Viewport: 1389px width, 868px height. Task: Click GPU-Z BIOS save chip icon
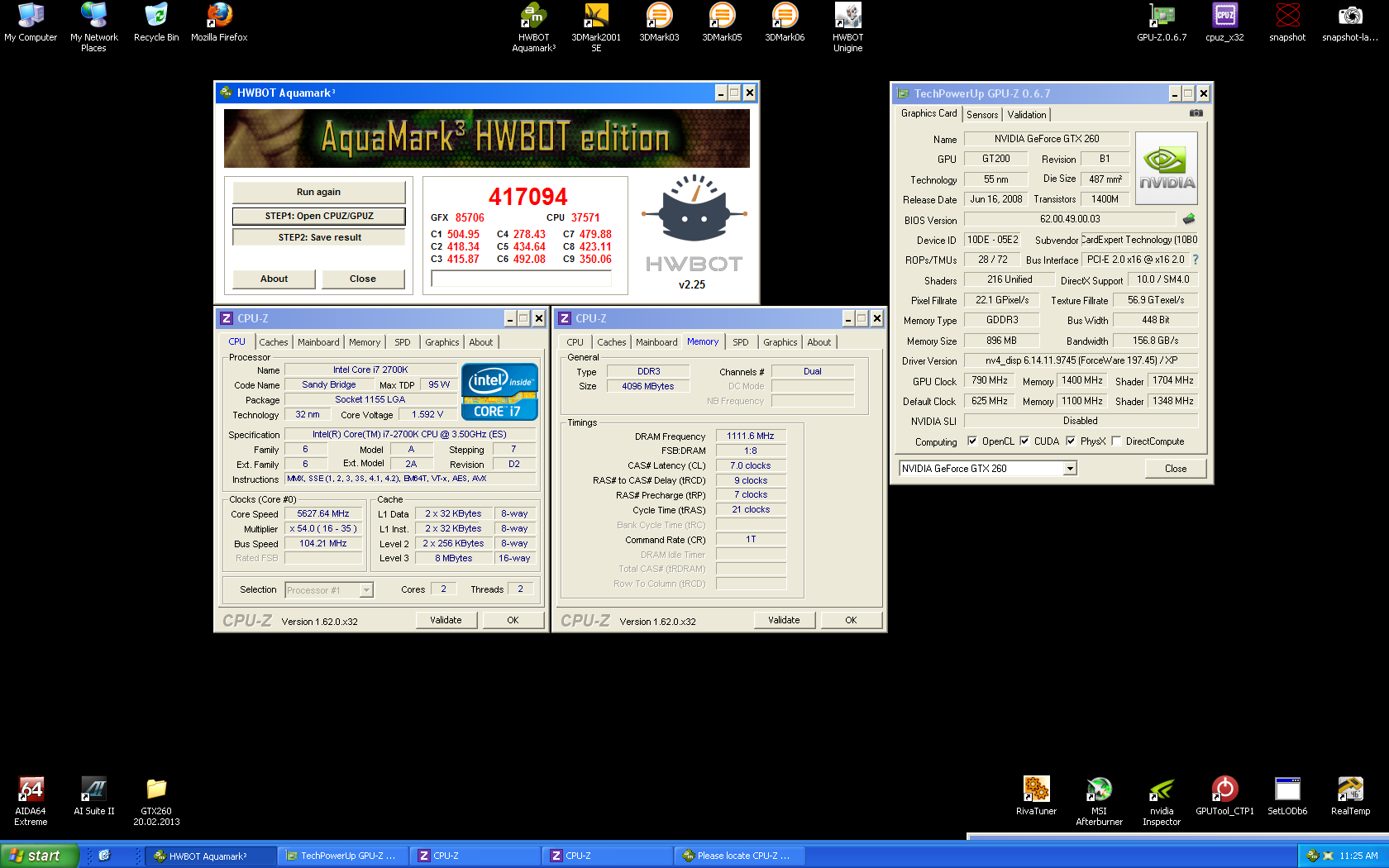pyautogui.click(x=1189, y=219)
